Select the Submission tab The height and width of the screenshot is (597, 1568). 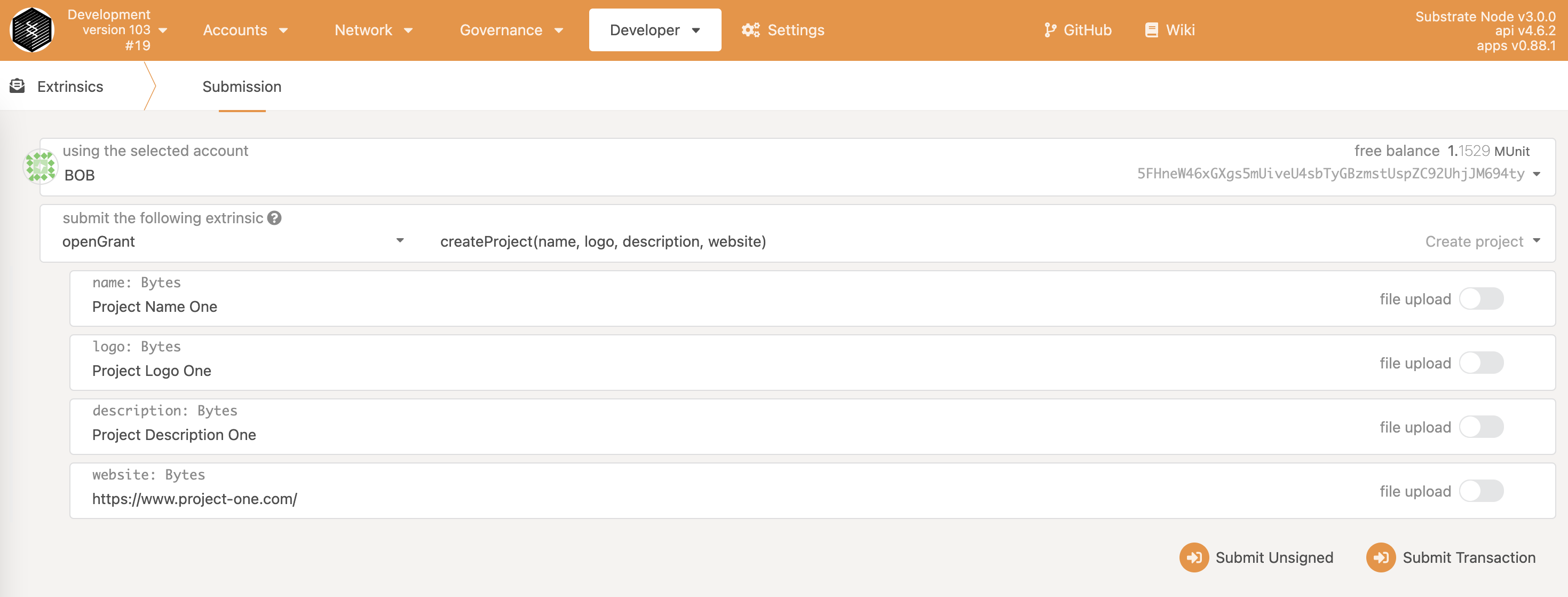(x=242, y=87)
